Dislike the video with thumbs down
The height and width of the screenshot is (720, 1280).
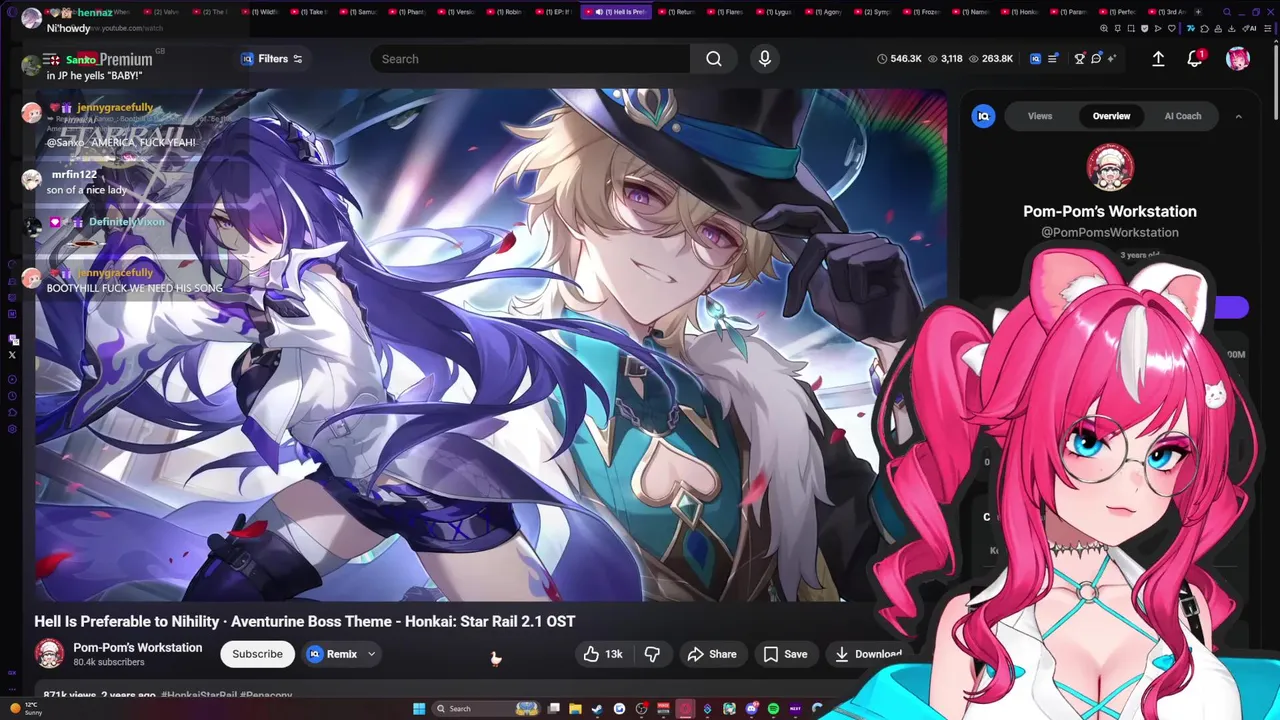click(x=652, y=654)
